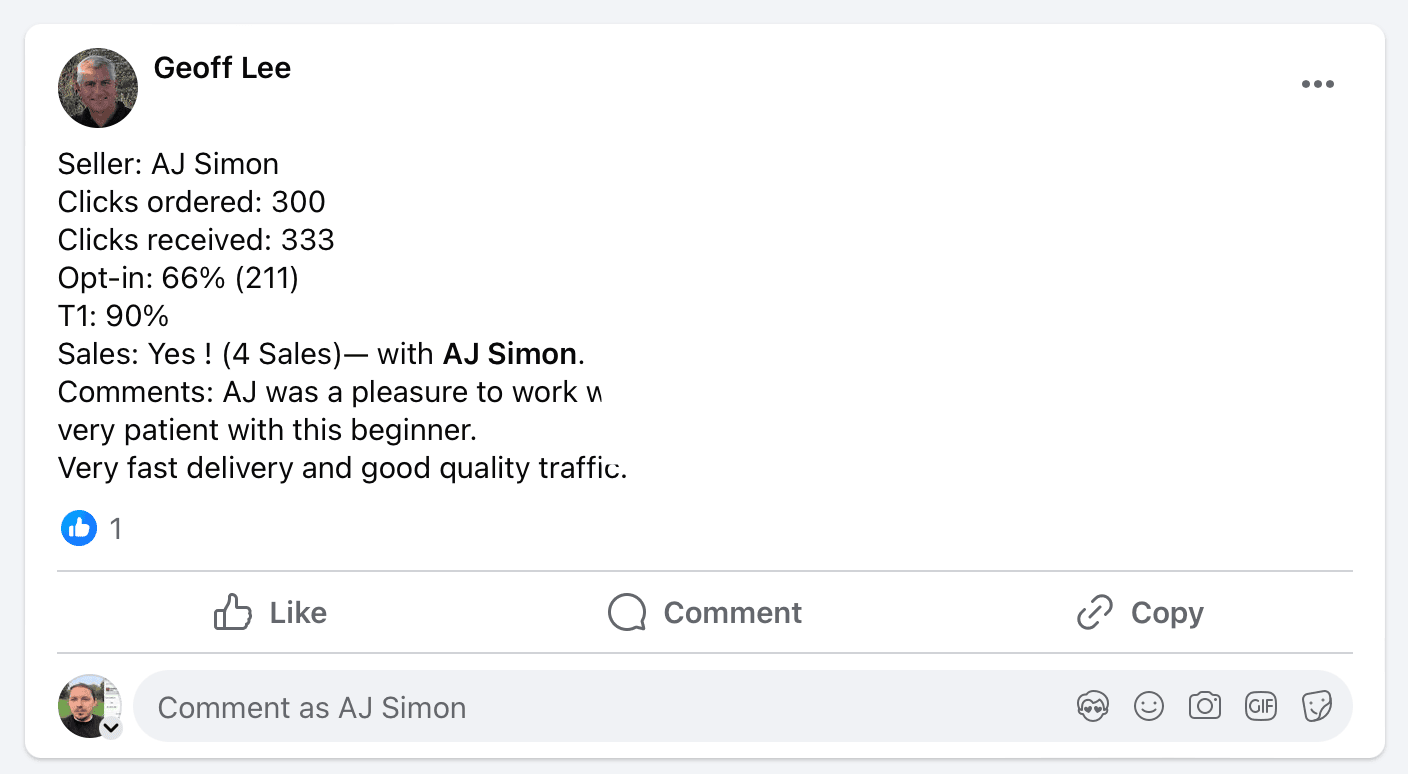The height and width of the screenshot is (774, 1408).
Task: Open the GIF picker in comment box
Action: [1261, 707]
